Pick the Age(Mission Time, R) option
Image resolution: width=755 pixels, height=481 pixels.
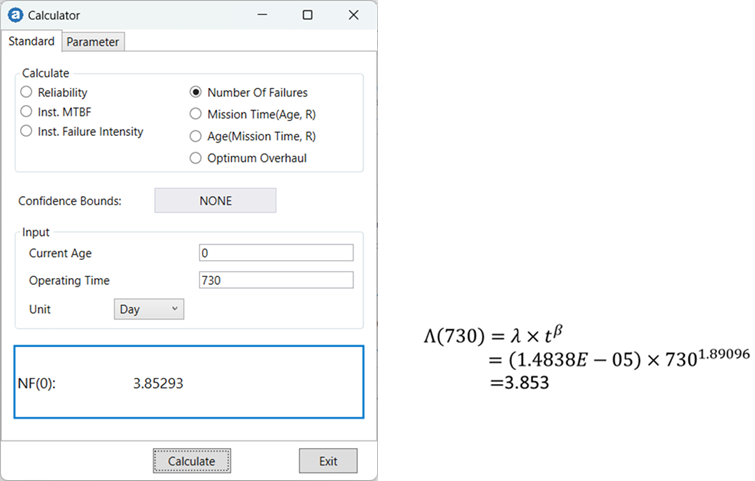pyautogui.click(x=196, y=136)
